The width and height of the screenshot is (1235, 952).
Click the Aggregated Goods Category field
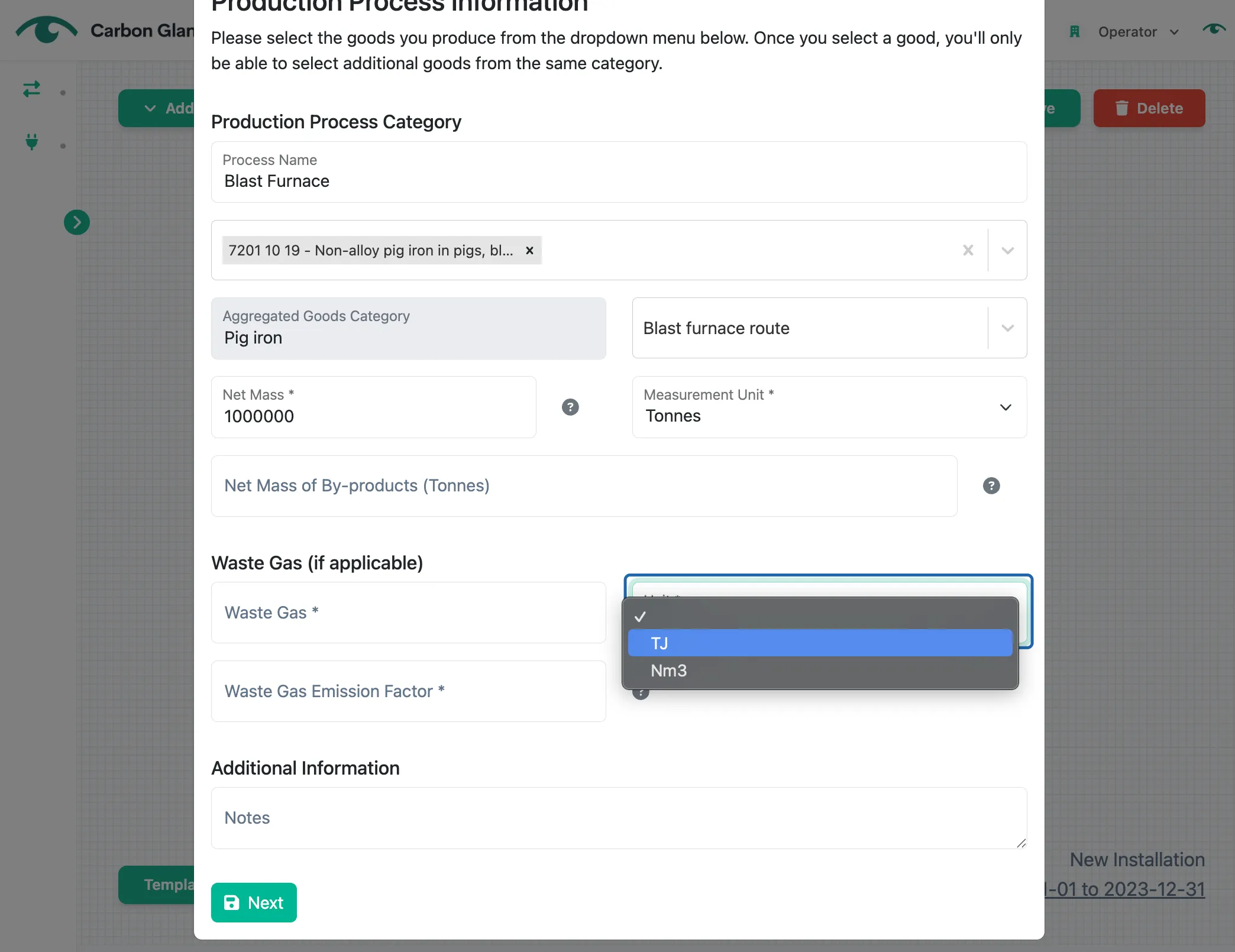click(x=408, y=328)
